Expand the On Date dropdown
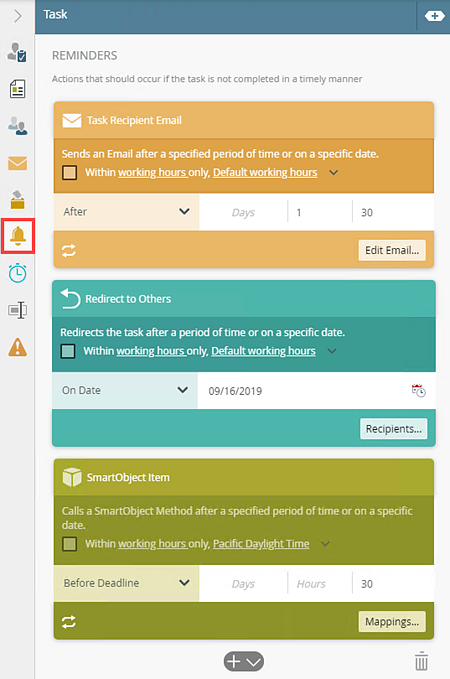450x679 pixels. pyautogui.click(x=125, y=390)
